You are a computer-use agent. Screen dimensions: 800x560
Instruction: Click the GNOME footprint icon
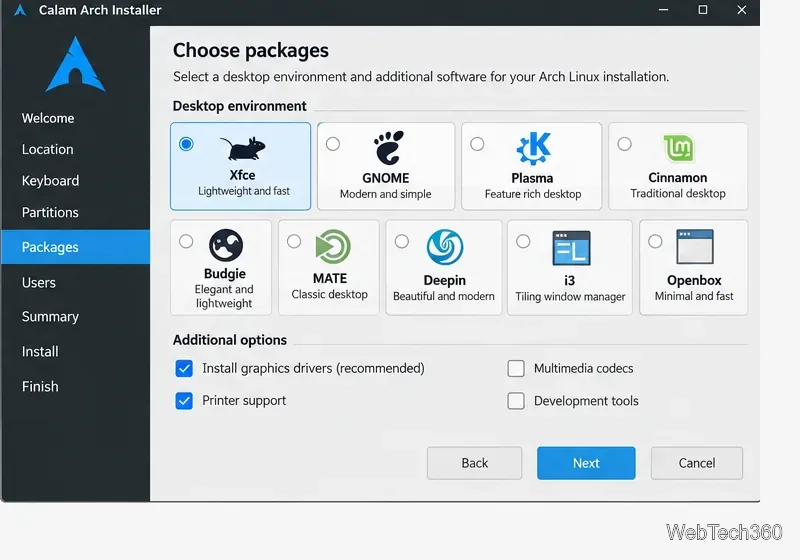pyautogui.click(x=388, y=148)
